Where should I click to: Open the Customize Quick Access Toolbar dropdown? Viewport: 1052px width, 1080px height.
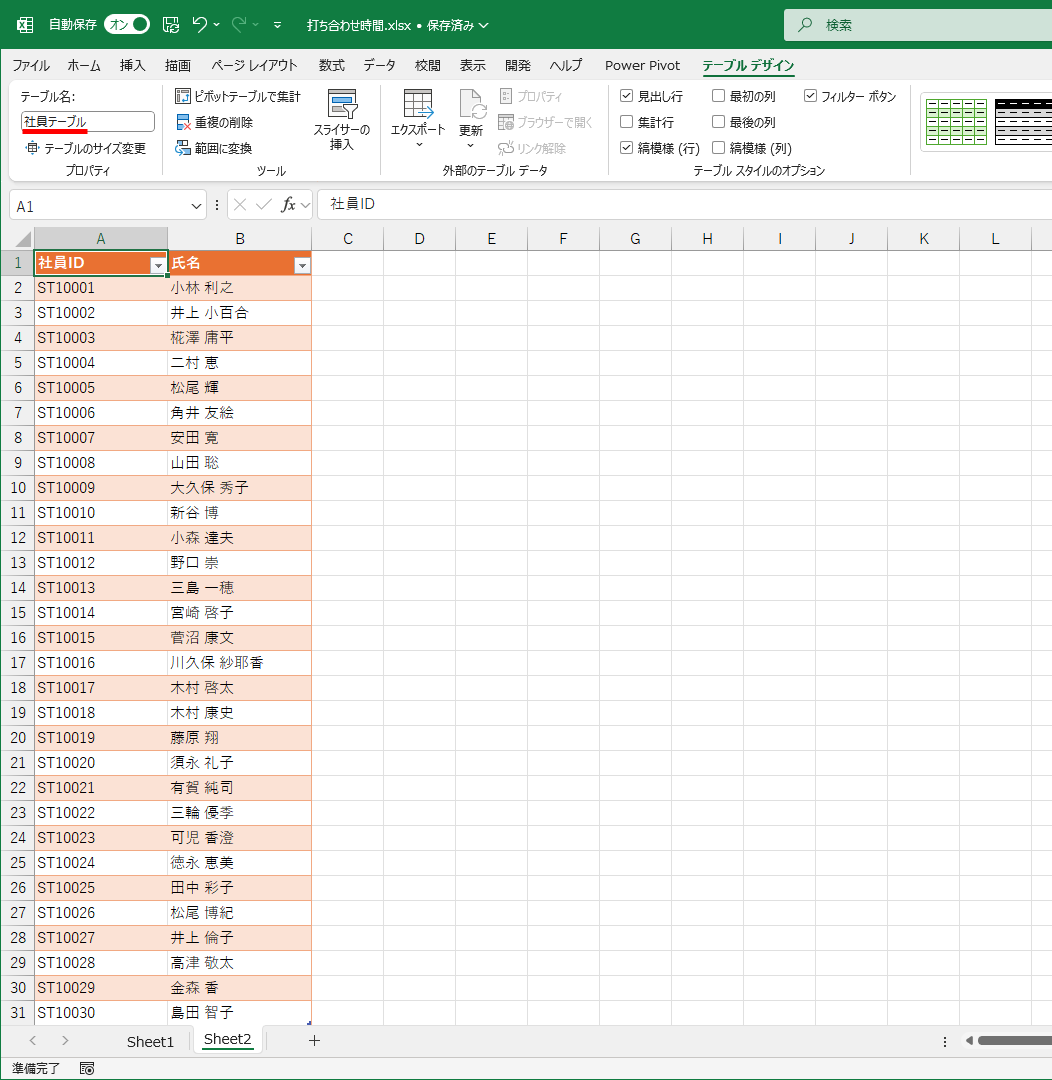click(x=278, y=25)
